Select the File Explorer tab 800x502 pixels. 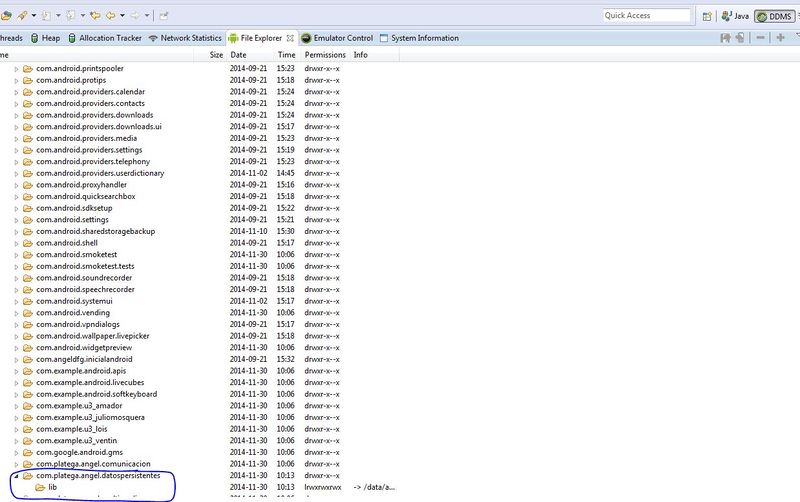pos(261,38)
